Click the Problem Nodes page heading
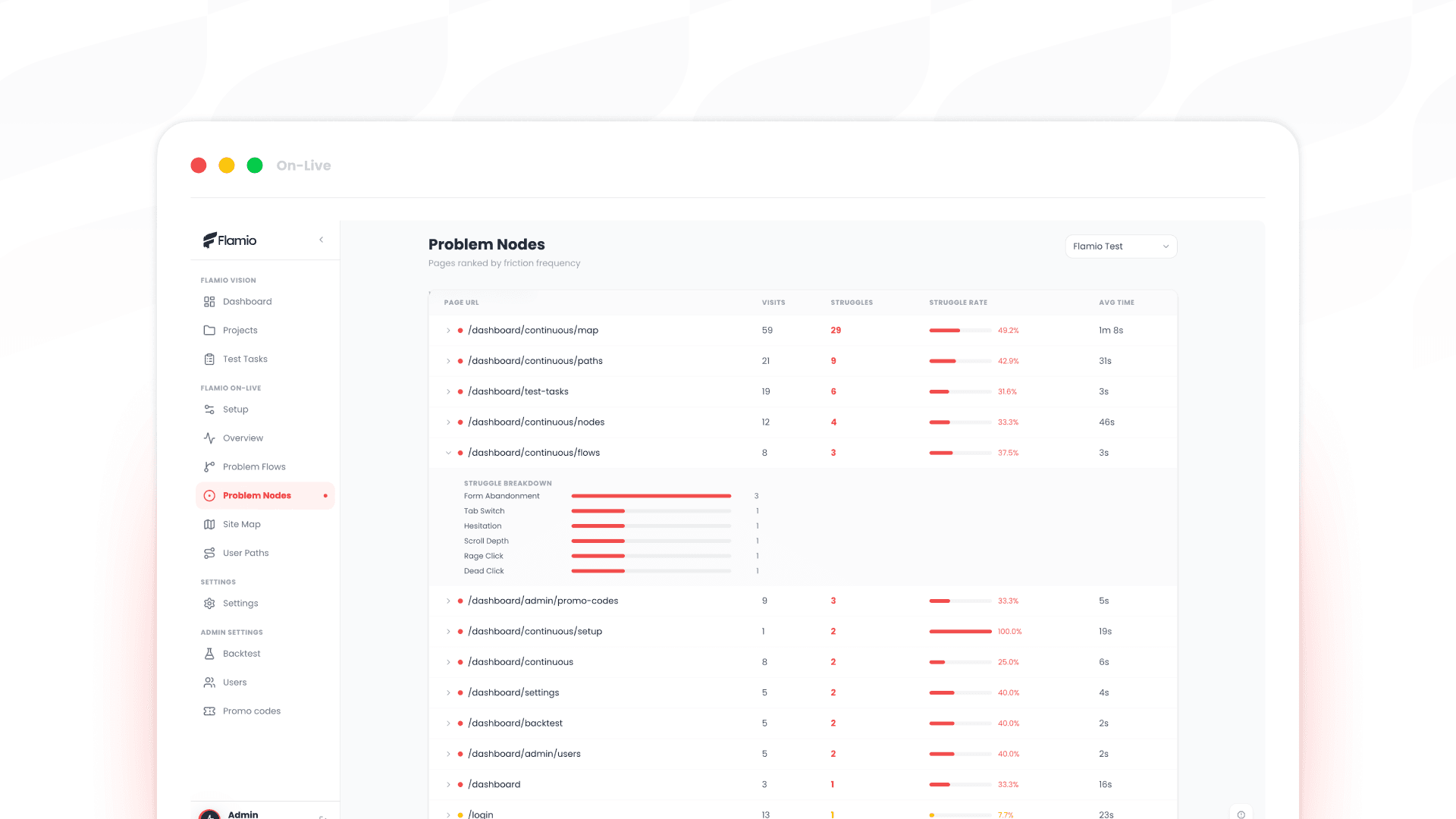Screen dimensions: 1456x819 487,244
